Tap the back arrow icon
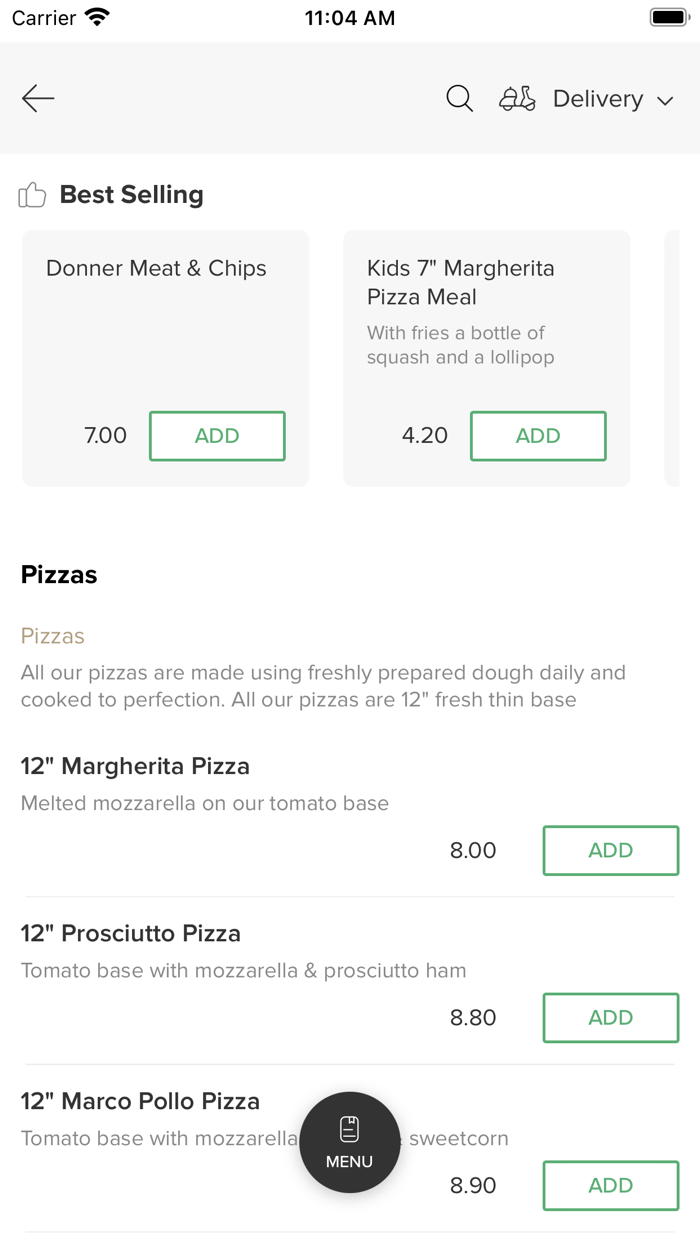The image size is (700, 1244). (x=38, y=98)
